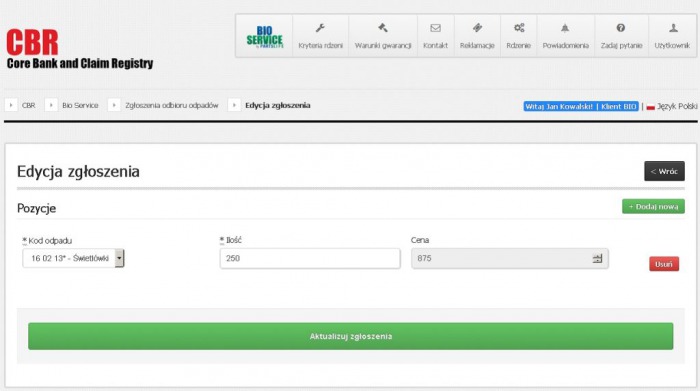The height and width of the screenshot is (391, 700).
Task: Remove the position with Usuń button
Action: (664, 264)
